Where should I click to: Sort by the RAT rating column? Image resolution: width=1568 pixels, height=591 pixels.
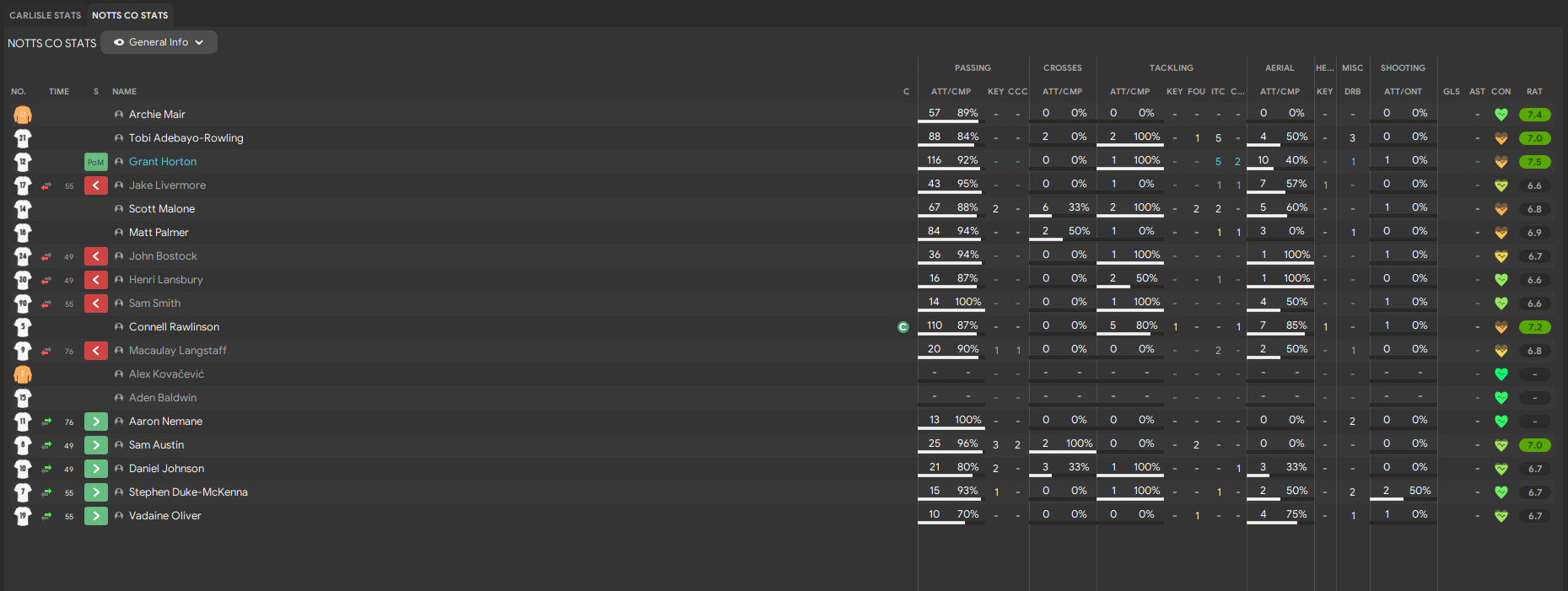point(1534,91)
